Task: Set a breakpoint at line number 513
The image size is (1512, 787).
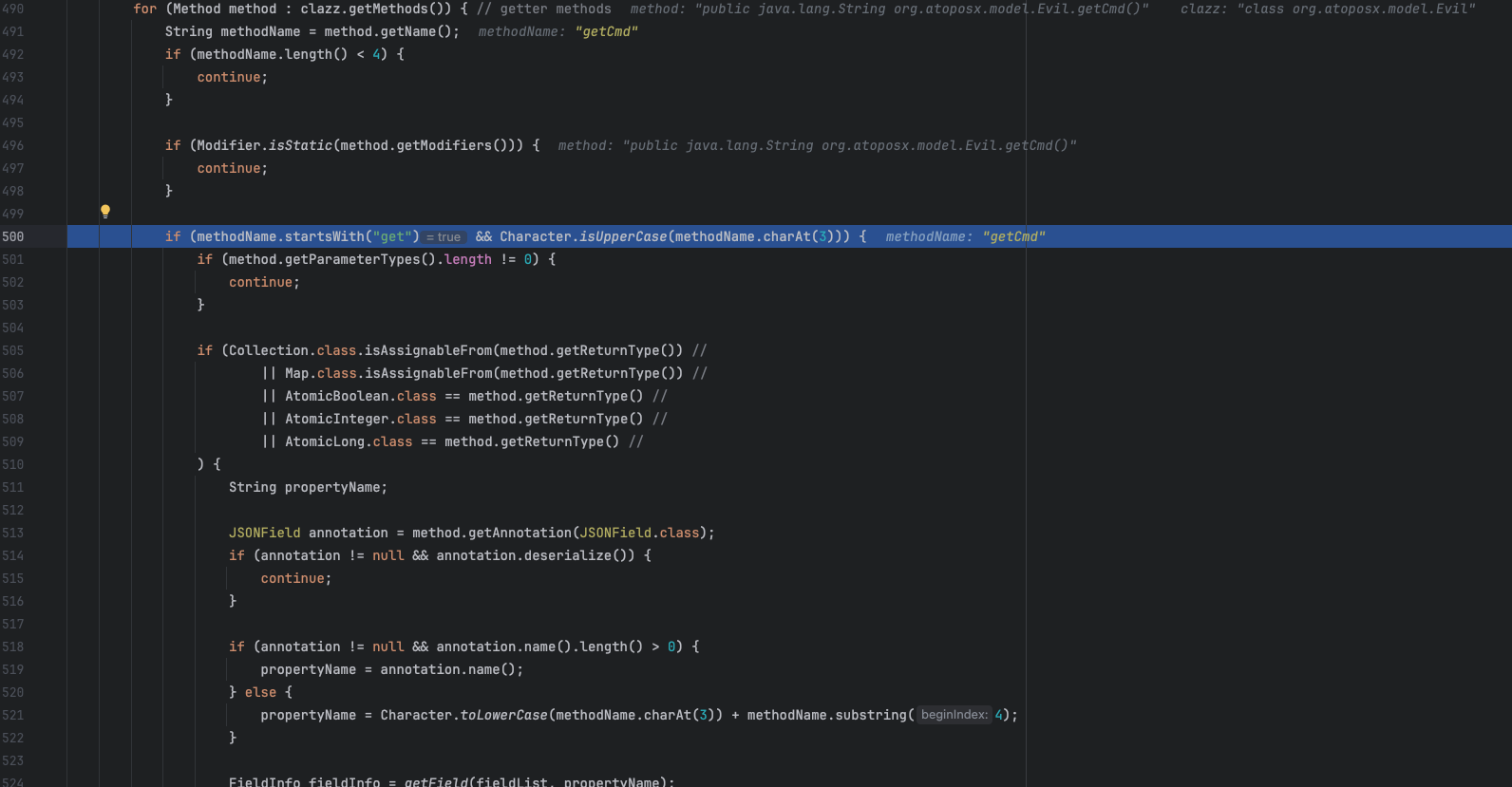Action: click(13, 533)
